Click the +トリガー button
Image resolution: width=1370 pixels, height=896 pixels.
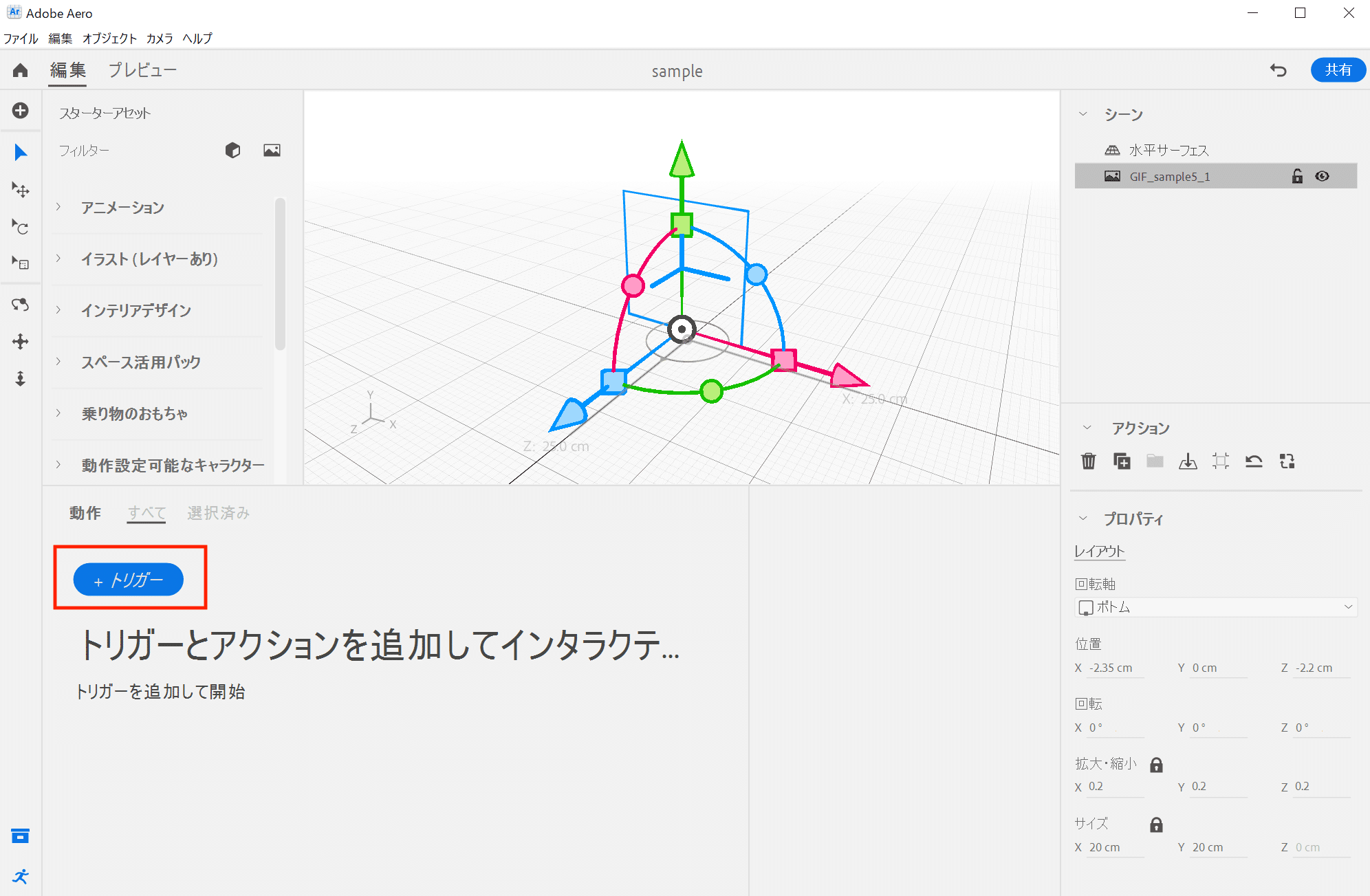click(x=128, y=579)
